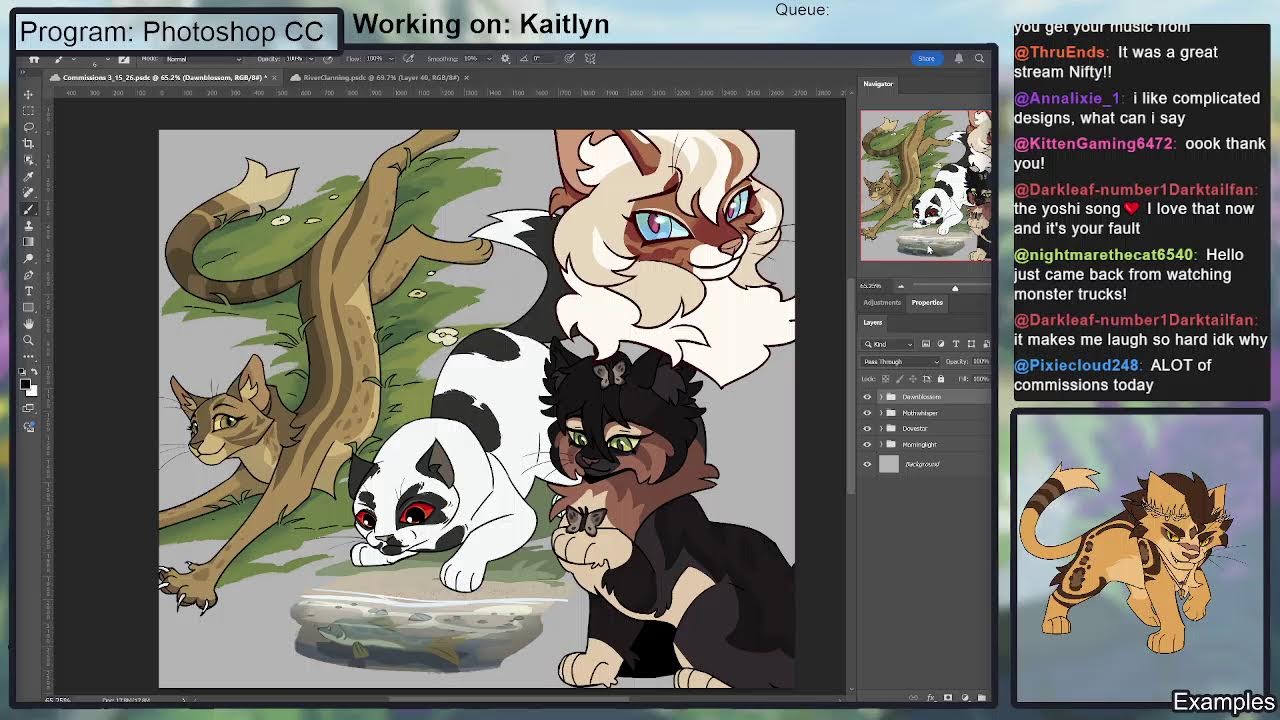This screenshot has height=720, width=1280.
Task: Select the Rectangle shape tool
Action: [x=28, y=307]
